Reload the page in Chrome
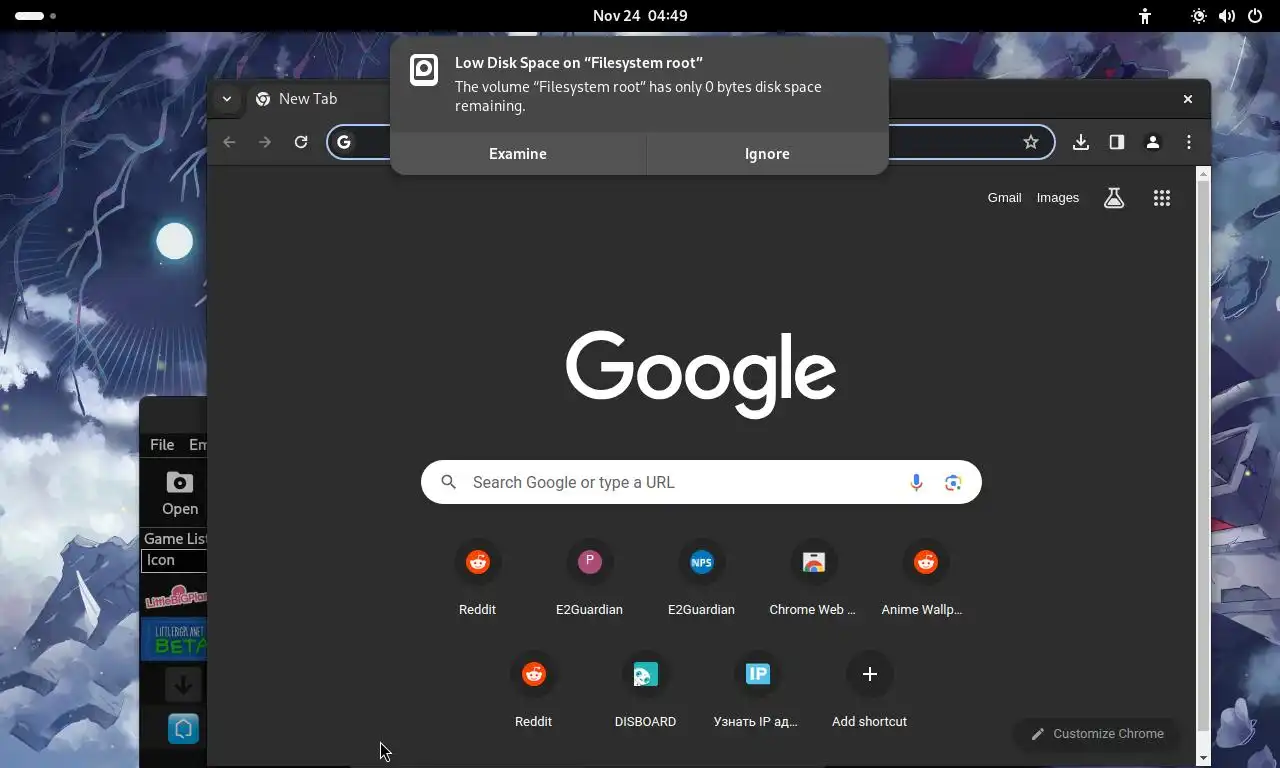This screenshot has width=1280, height=768. click(301, 142)
